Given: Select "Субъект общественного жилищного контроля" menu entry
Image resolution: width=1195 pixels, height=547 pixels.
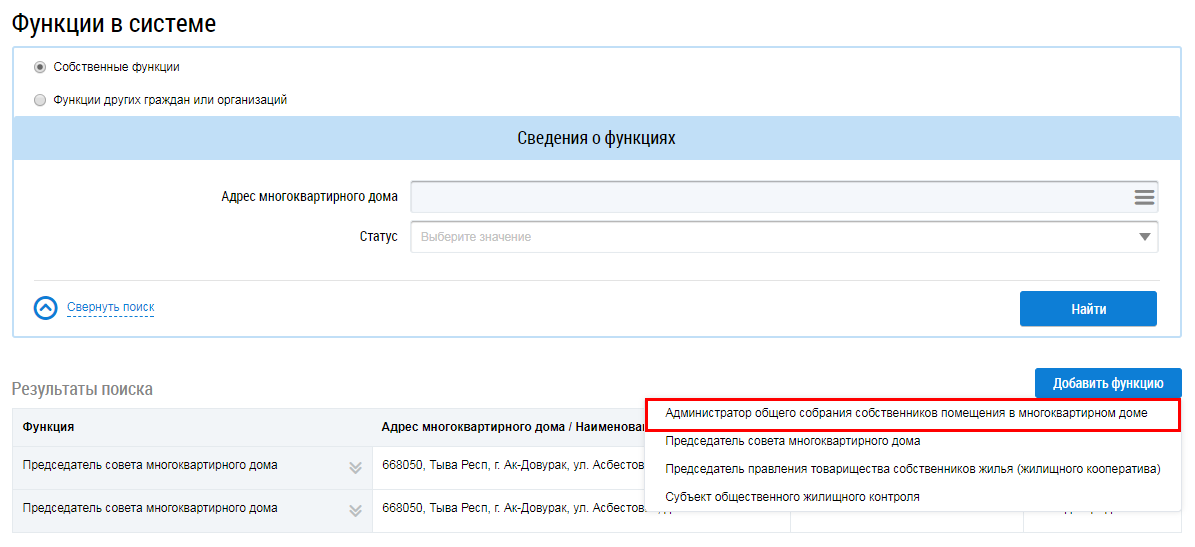Looking at the screenshot, I should click(x=792, y=497).
